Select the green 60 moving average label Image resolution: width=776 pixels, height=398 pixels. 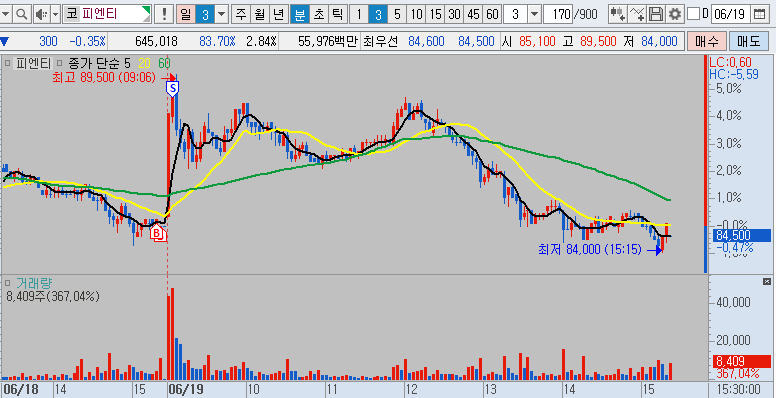click(x=164, y=63)
